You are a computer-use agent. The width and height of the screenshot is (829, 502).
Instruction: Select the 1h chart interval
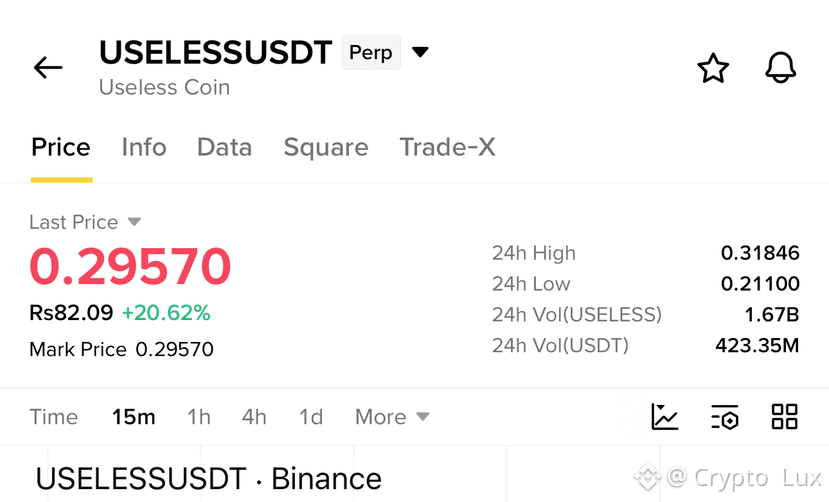click(x=199, y=417)
